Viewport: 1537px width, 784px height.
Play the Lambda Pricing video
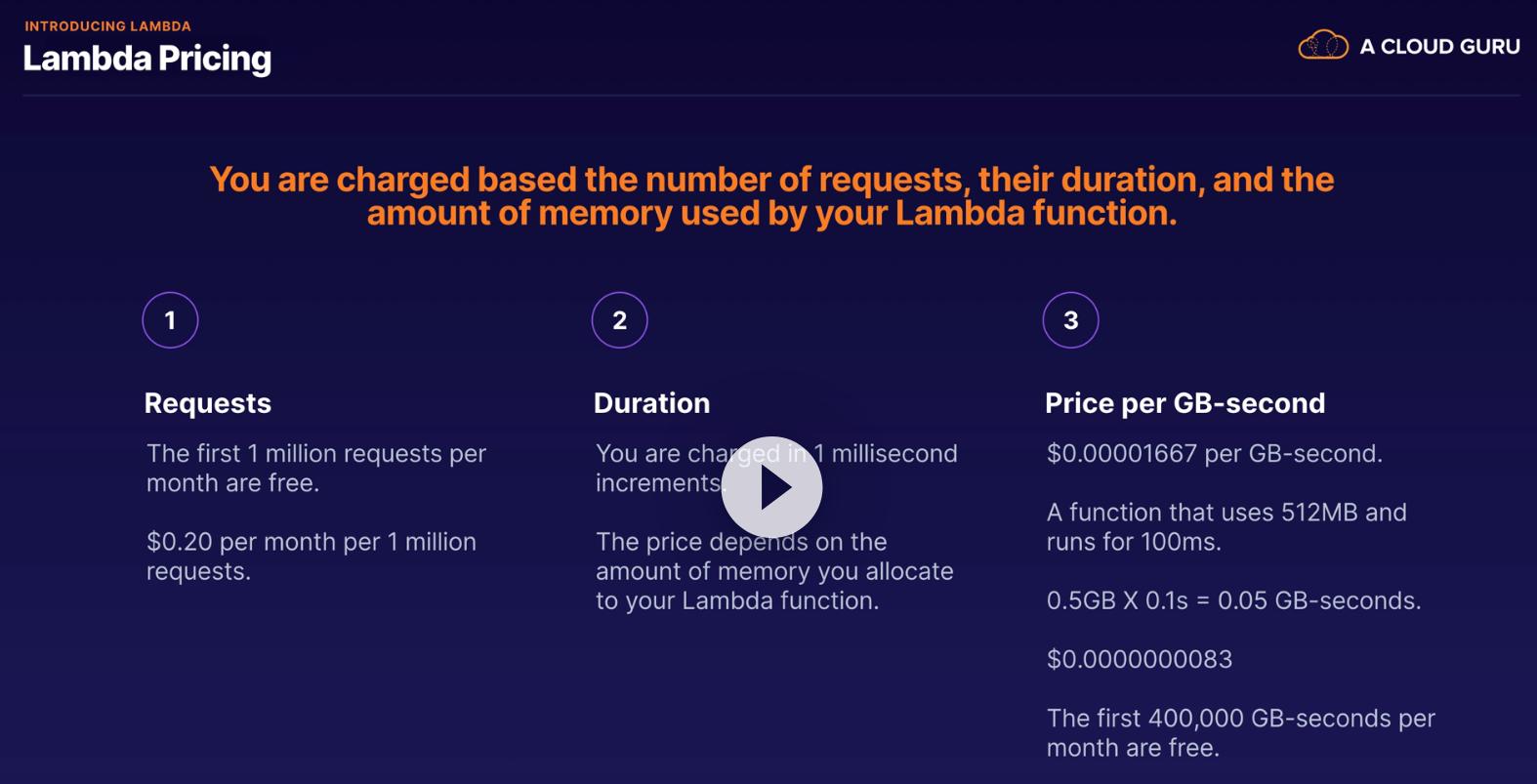tap(771, 487)
